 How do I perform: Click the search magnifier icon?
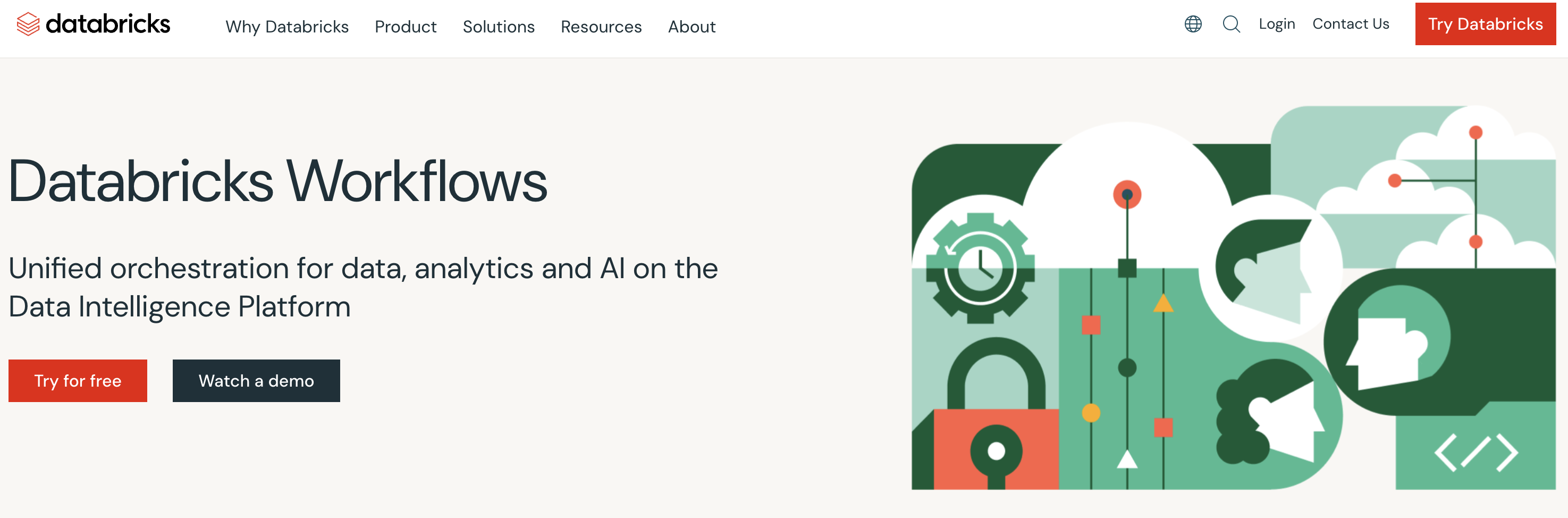coord(1231,24)
